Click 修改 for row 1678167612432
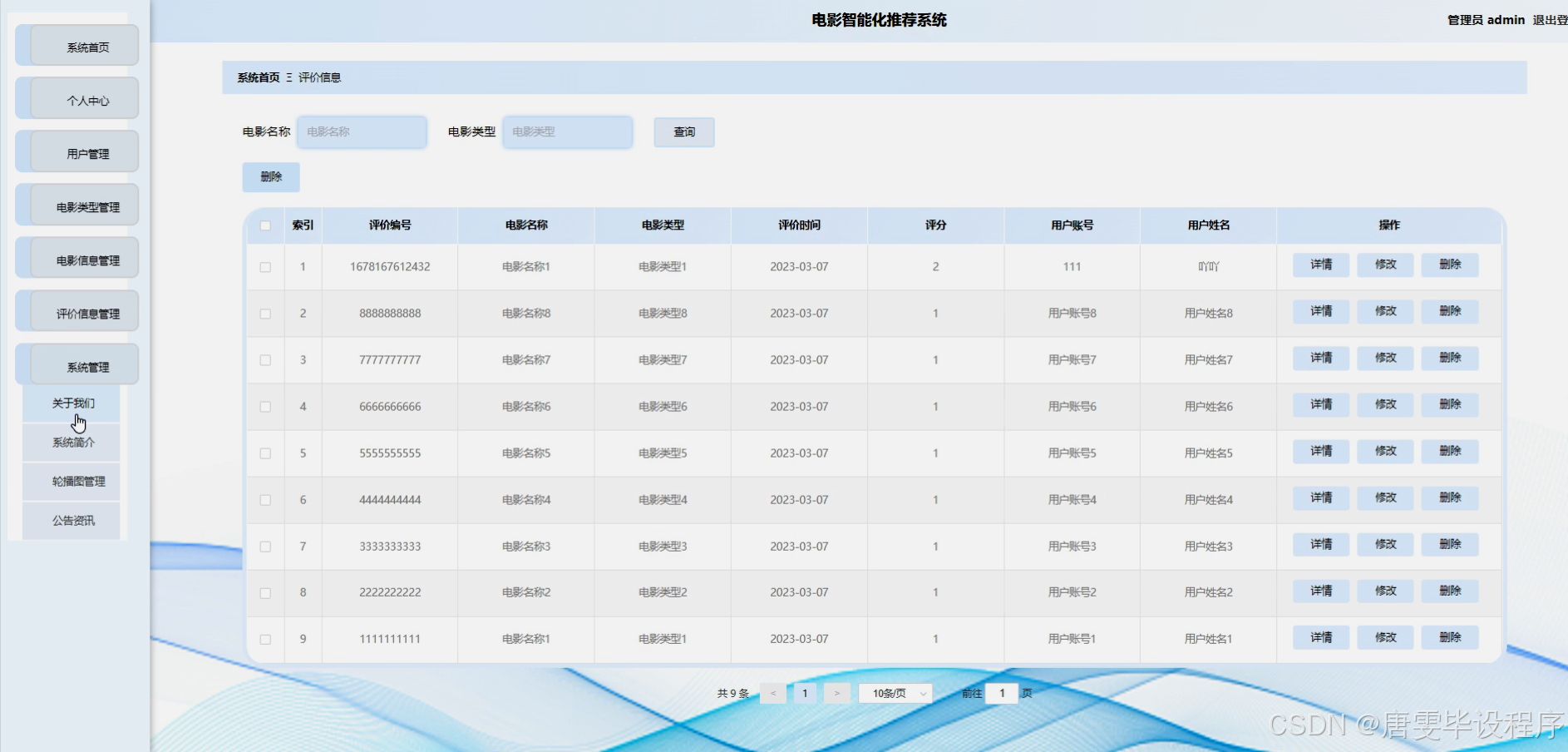 [x=1385, y=265]
